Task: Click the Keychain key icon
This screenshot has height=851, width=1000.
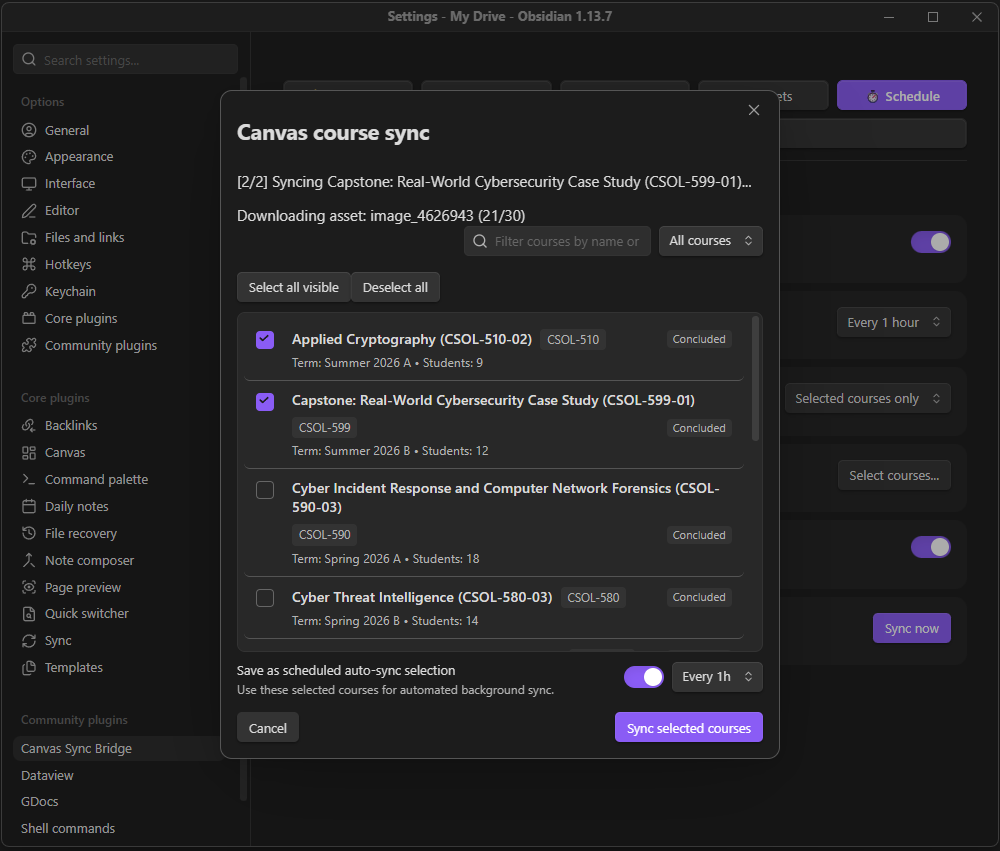Action: pos(29,292)
